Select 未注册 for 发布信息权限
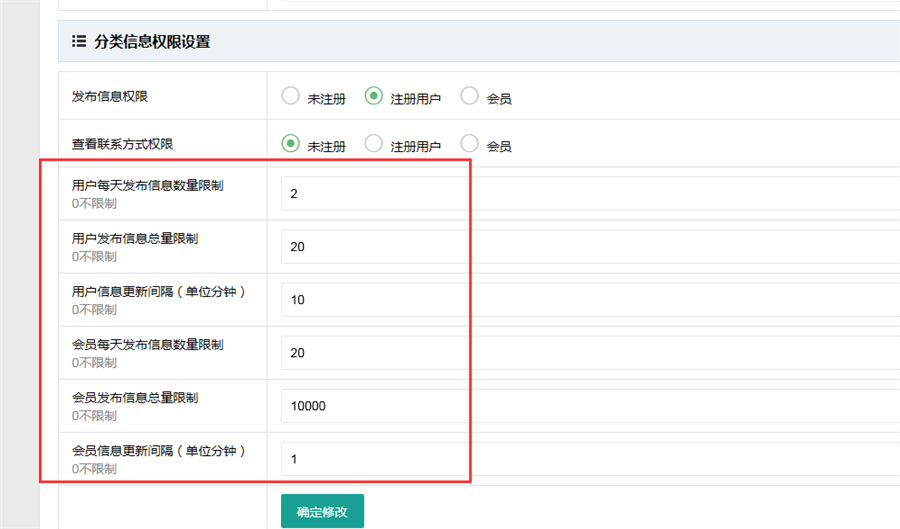 (291, 97)
